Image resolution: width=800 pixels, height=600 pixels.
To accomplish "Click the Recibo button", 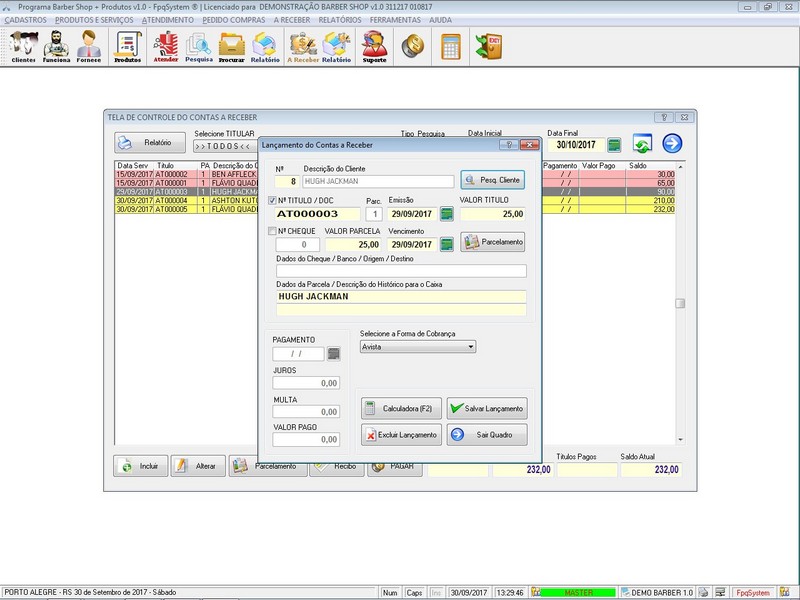I will pyautogui.click(x=336, y=467).
